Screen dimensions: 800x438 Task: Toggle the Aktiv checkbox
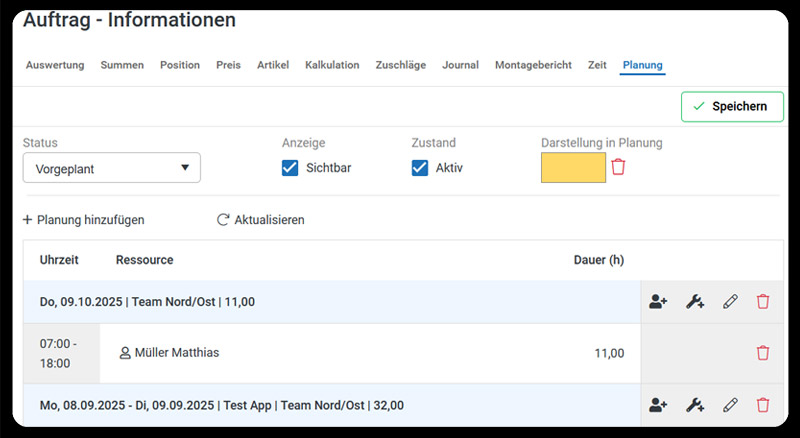pyautogui.click(x=420, y=168)
